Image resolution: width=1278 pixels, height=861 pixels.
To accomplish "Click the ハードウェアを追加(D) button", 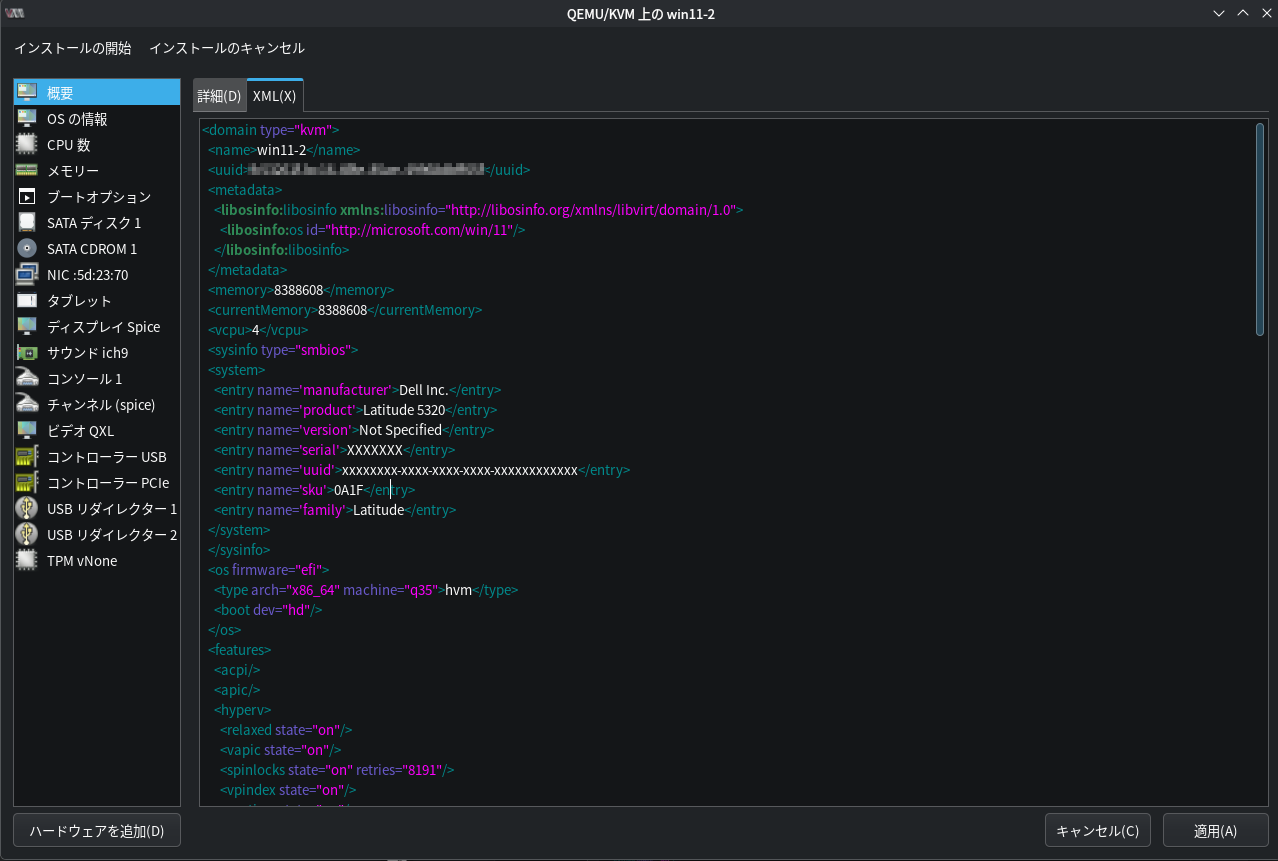I will coord(97,831).
